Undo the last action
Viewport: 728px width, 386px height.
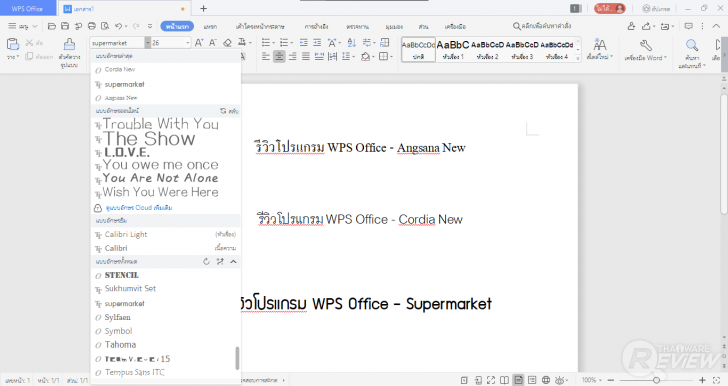[119, 26]
